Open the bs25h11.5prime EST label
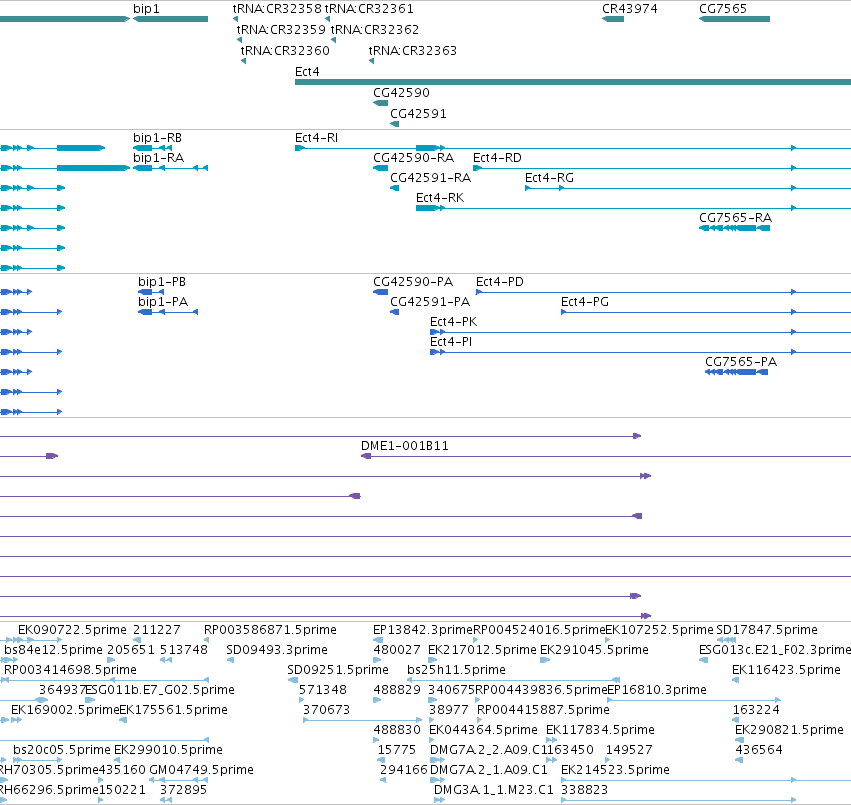Screen dimensions: 851x805 (456, 670)
